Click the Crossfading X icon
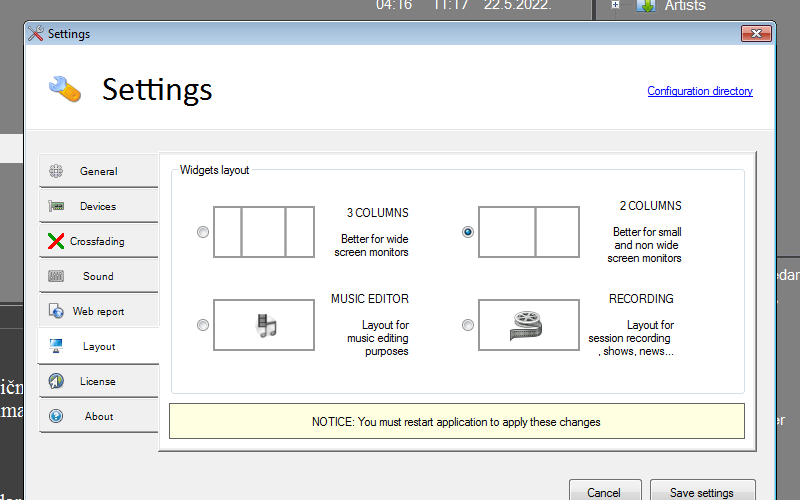Screen dimensions: 800x500 tap(56, 241)
